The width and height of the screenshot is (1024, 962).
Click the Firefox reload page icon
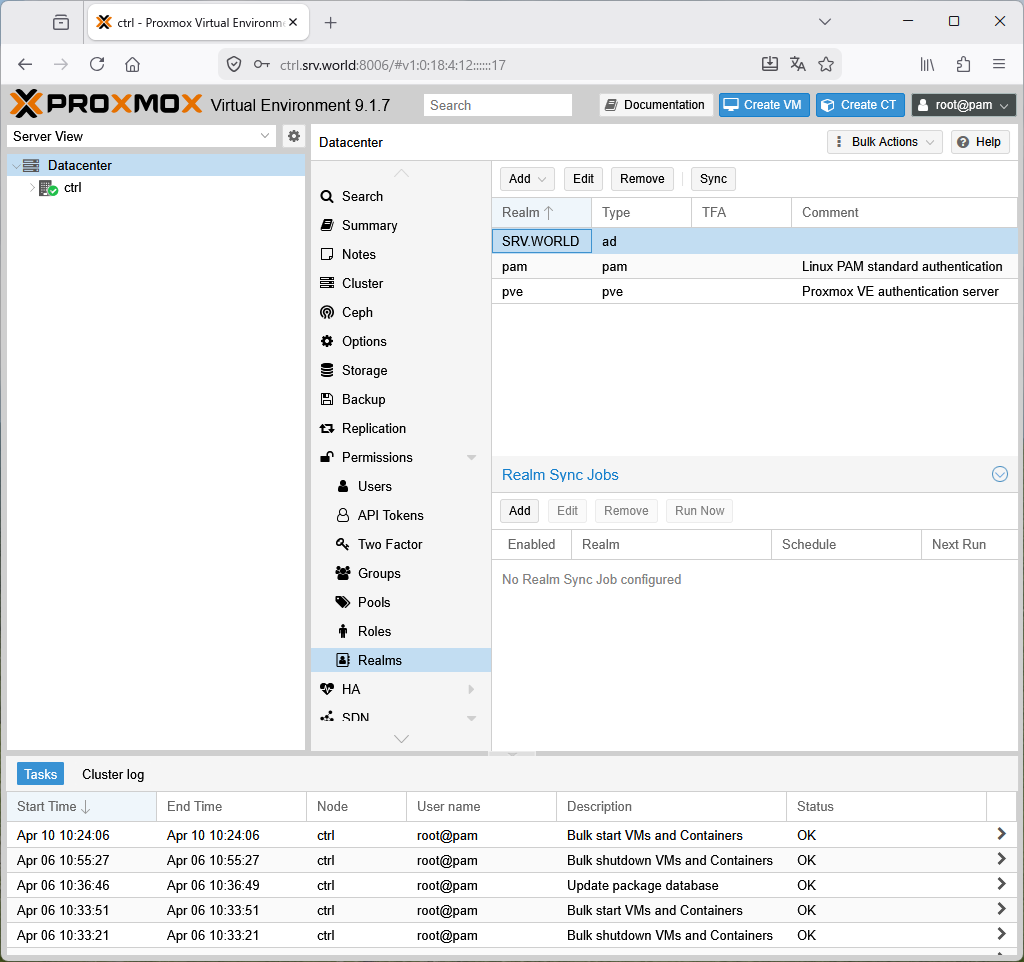point(97,64)
